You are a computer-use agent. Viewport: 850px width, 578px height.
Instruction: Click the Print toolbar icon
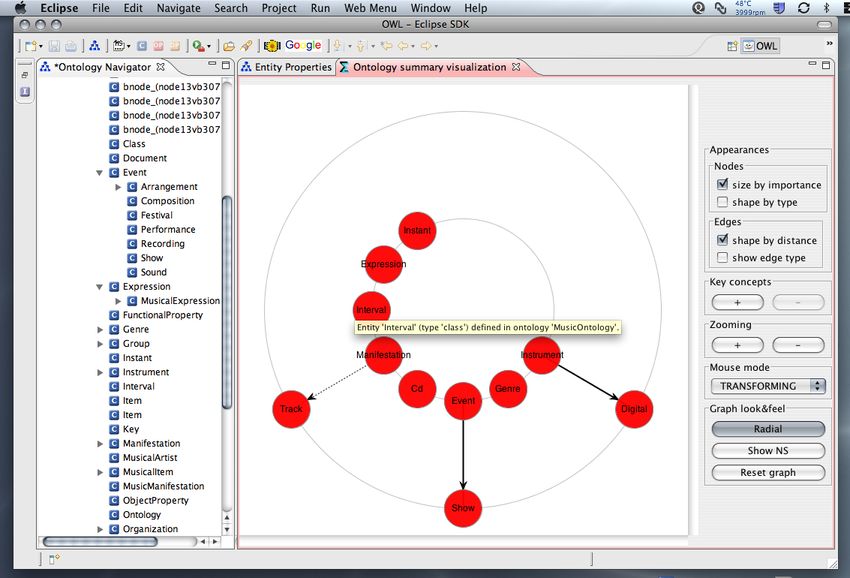pyautogui.click(x=70, y=46)
